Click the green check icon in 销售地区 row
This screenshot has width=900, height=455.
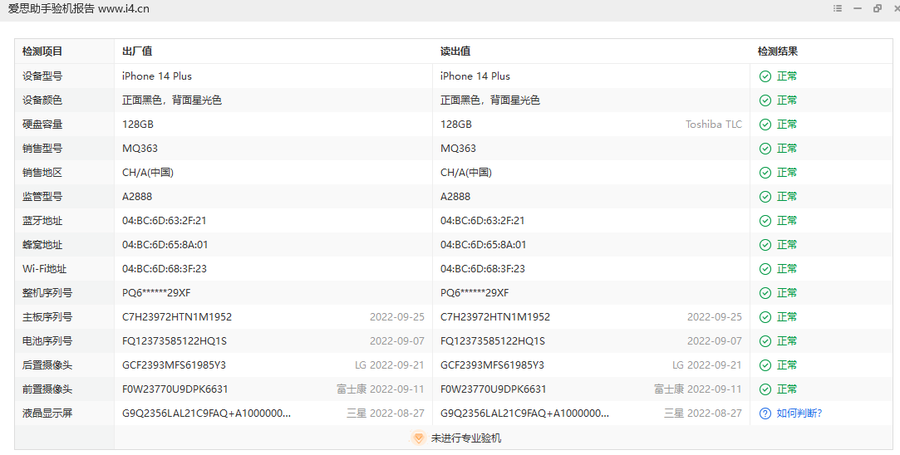pyautogui.click(x=765, y=173)
